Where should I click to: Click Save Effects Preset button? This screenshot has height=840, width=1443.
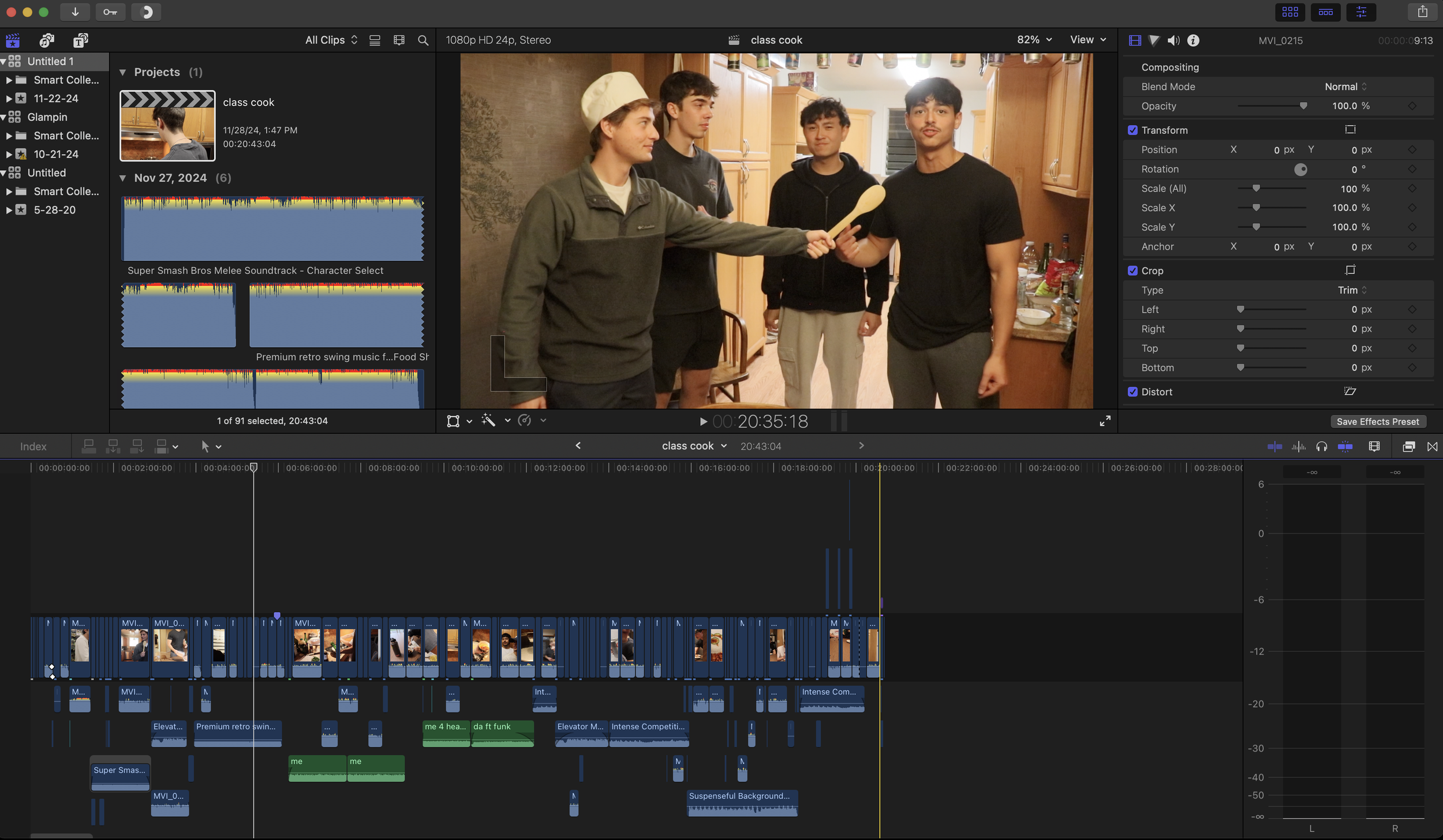1377,422
